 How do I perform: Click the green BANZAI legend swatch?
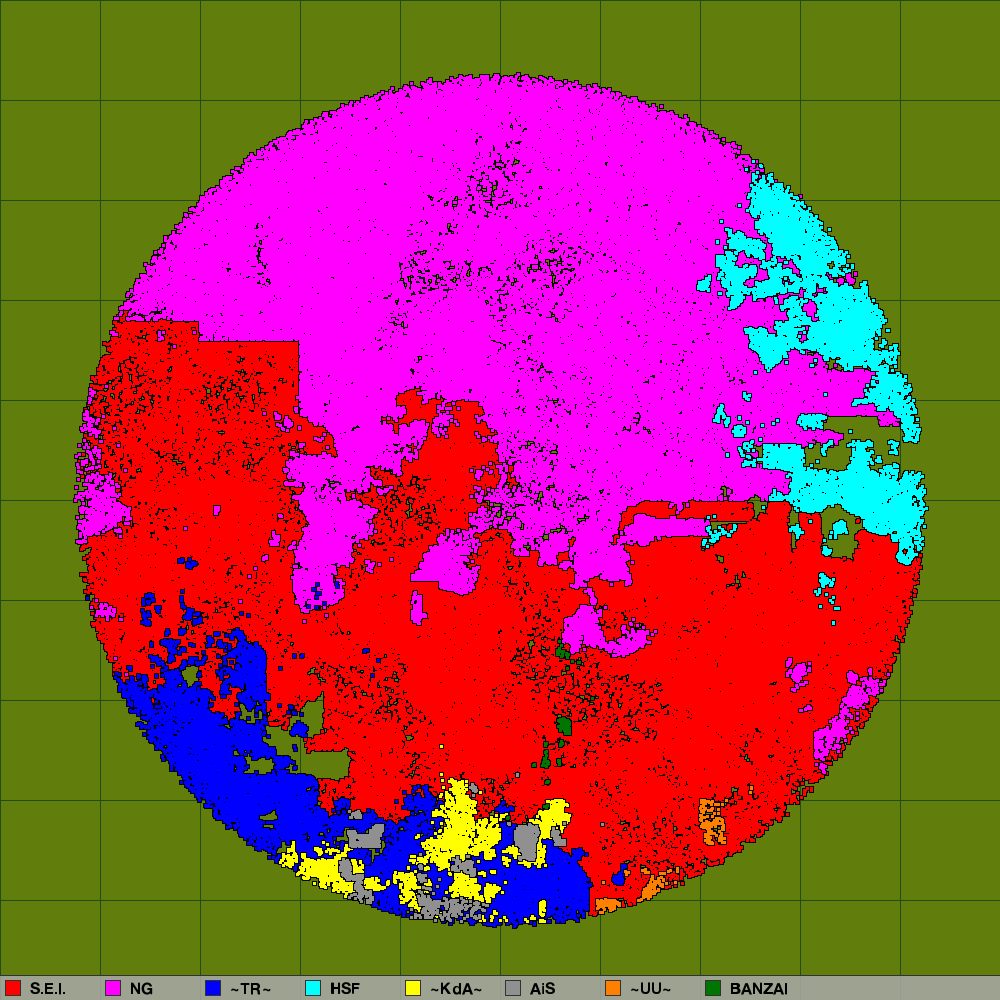(x=714, y=988)
